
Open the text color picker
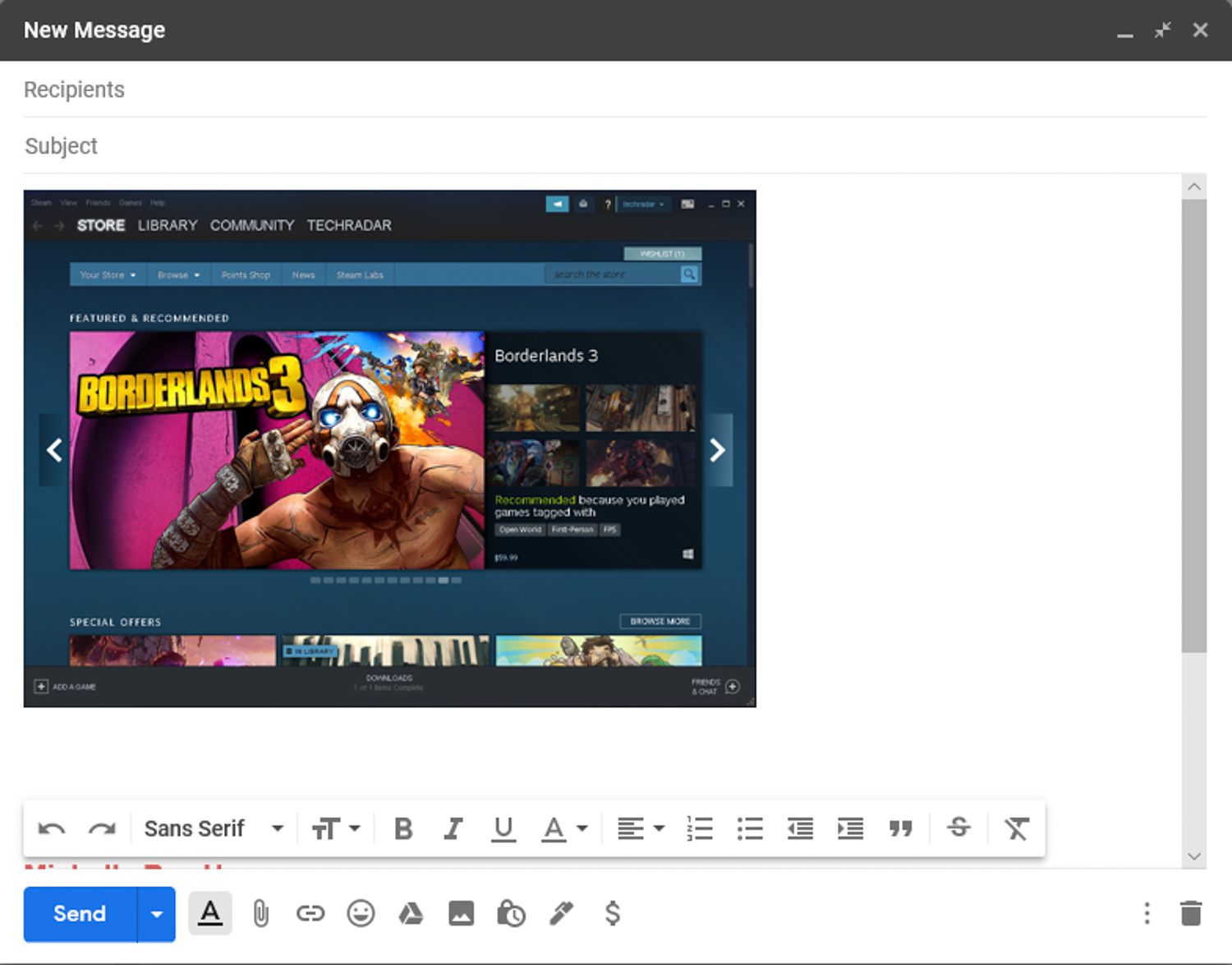(564, 829)
